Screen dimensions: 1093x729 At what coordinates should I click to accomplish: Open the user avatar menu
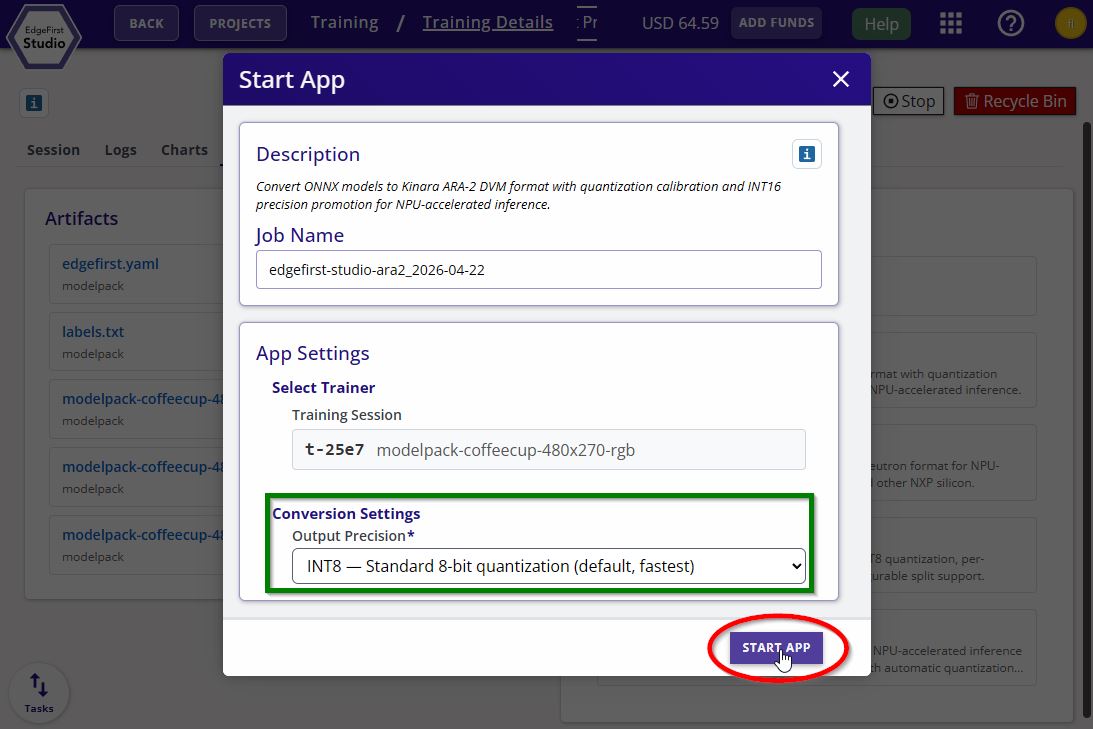(x=1070, y=24)
